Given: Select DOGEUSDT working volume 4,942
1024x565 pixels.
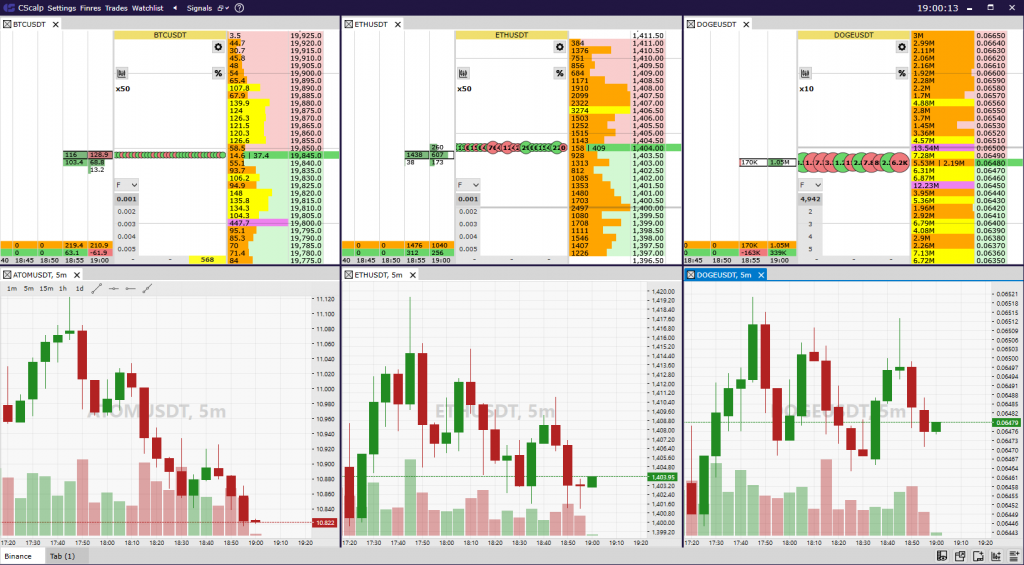Looking at the screenshot, I should point(810,199).
